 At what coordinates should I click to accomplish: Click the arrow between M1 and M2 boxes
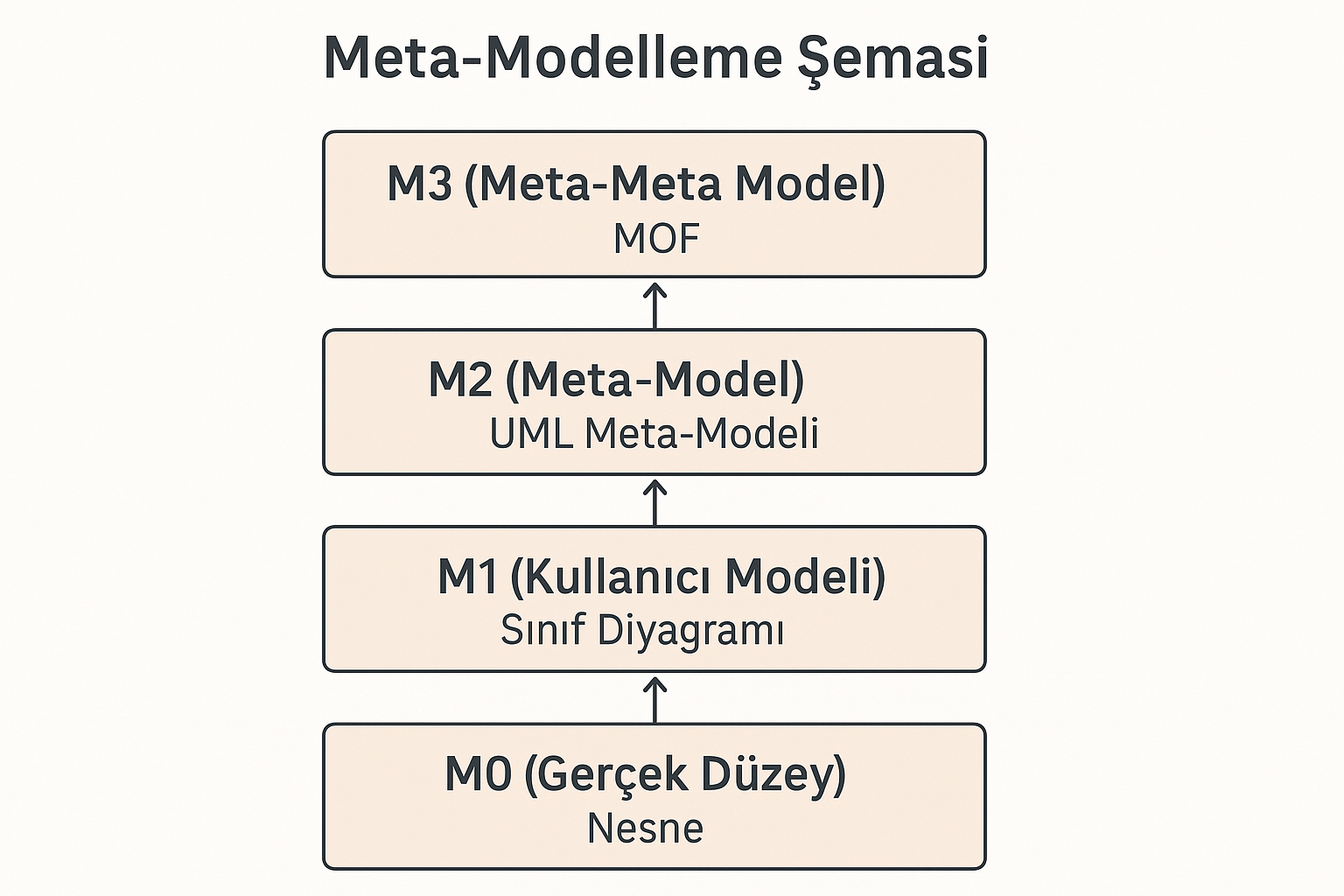pos(654,500)
